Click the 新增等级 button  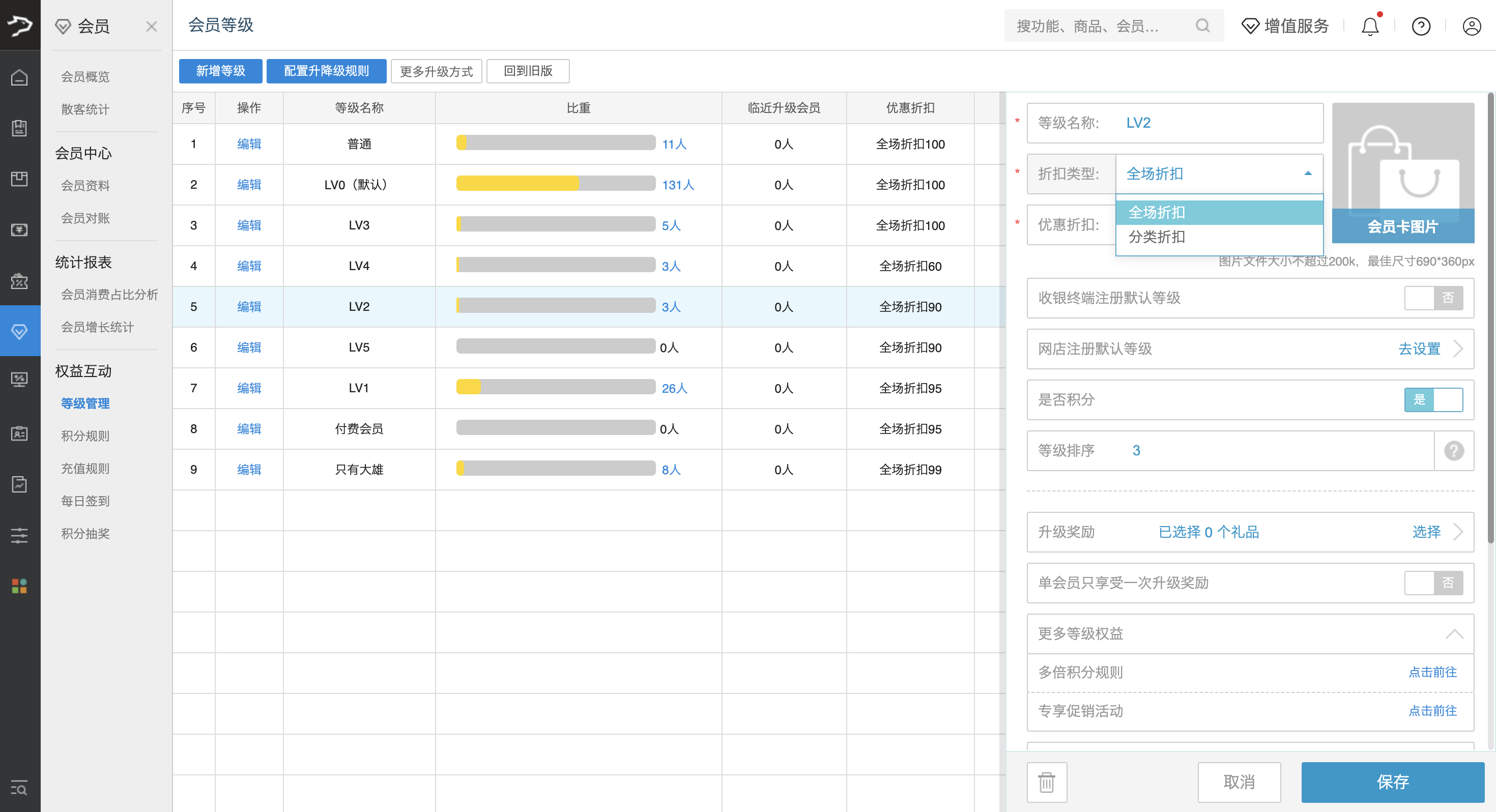click(x=221, y=71)
